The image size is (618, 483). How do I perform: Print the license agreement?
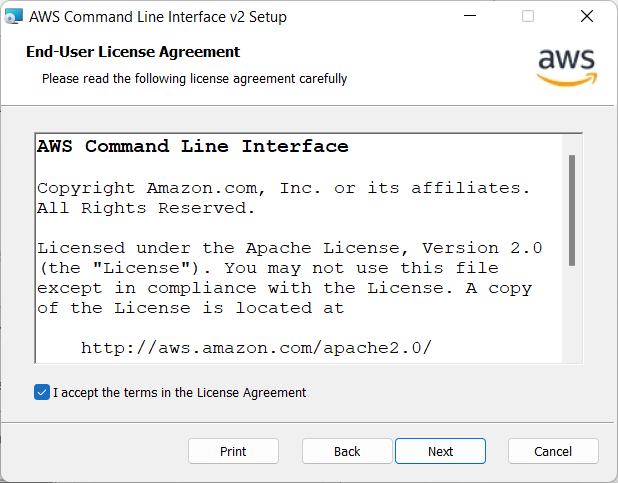[x=233, y=451]
